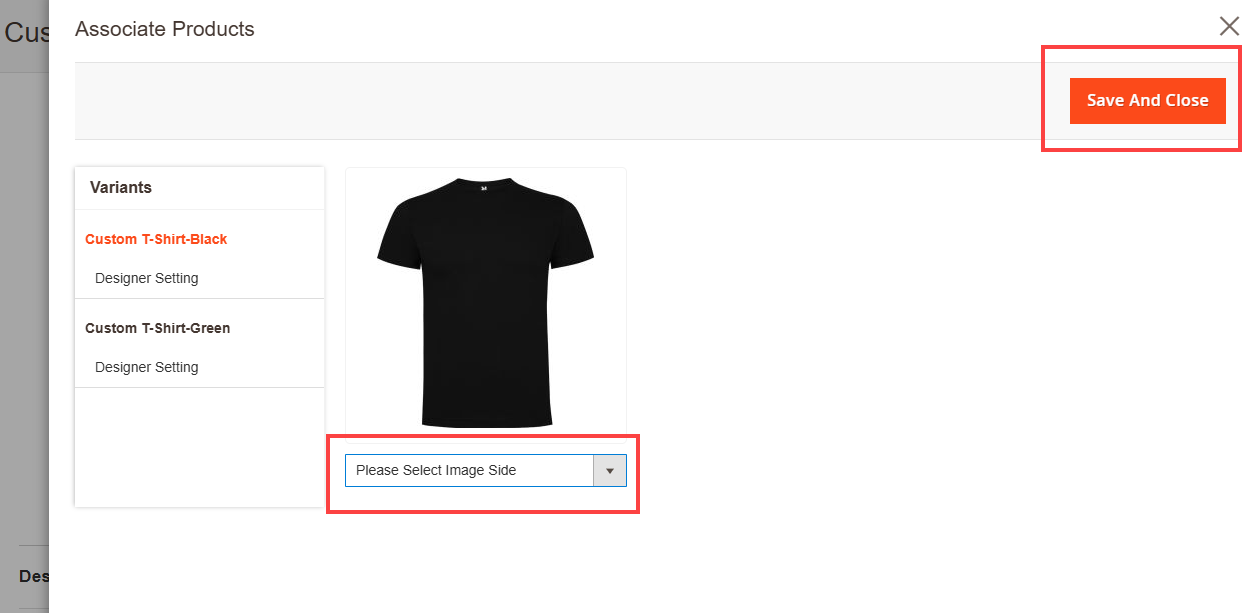
Task: Open Designer Setting under Custom T-Shirt-Green
Action: pos(147,367)
